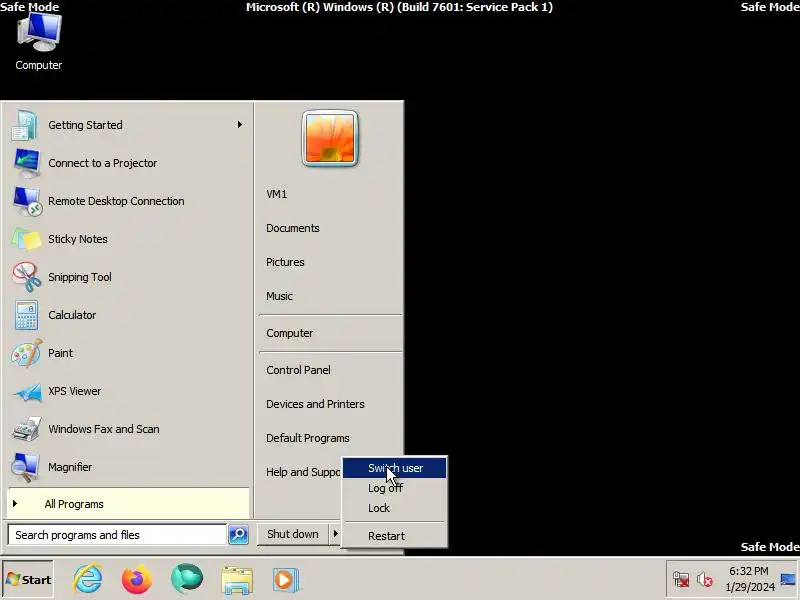Open the Computer desktop icon

[39, 42]
